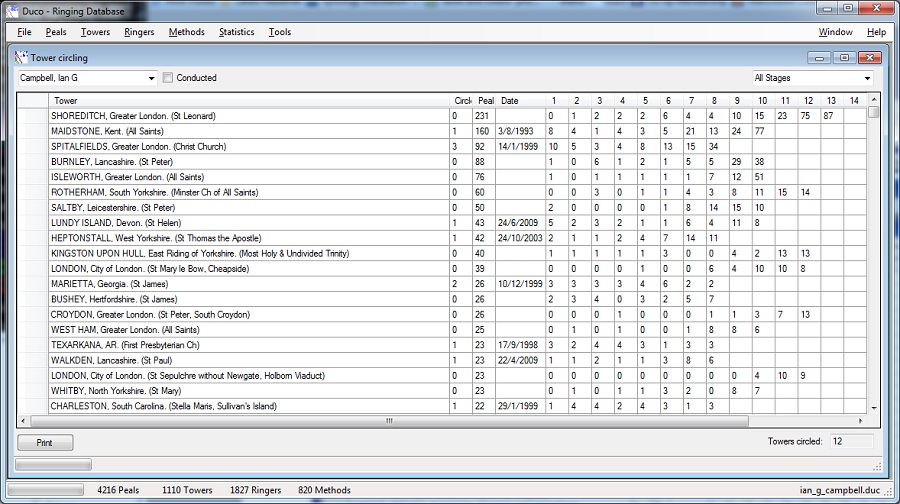This screenshot has height=504, width=900.
Task: Open the Statistics menu
Action: 236,32
